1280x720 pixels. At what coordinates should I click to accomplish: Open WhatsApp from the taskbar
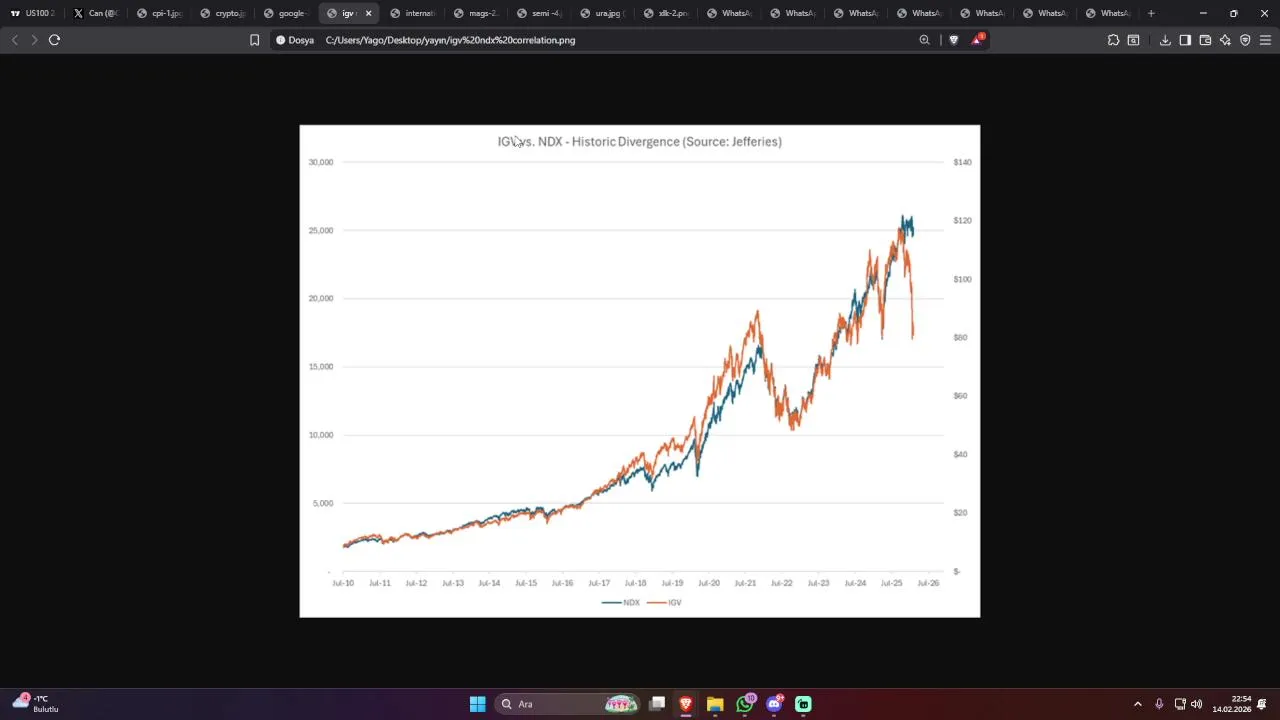click(745, 704)
